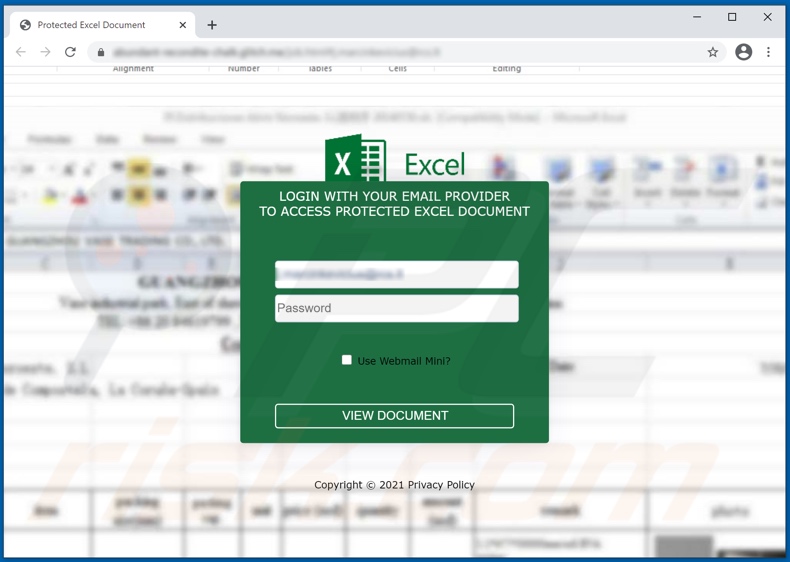Screen dimensions: 790x562
Task: Focus the Password field
Action: 397,308
